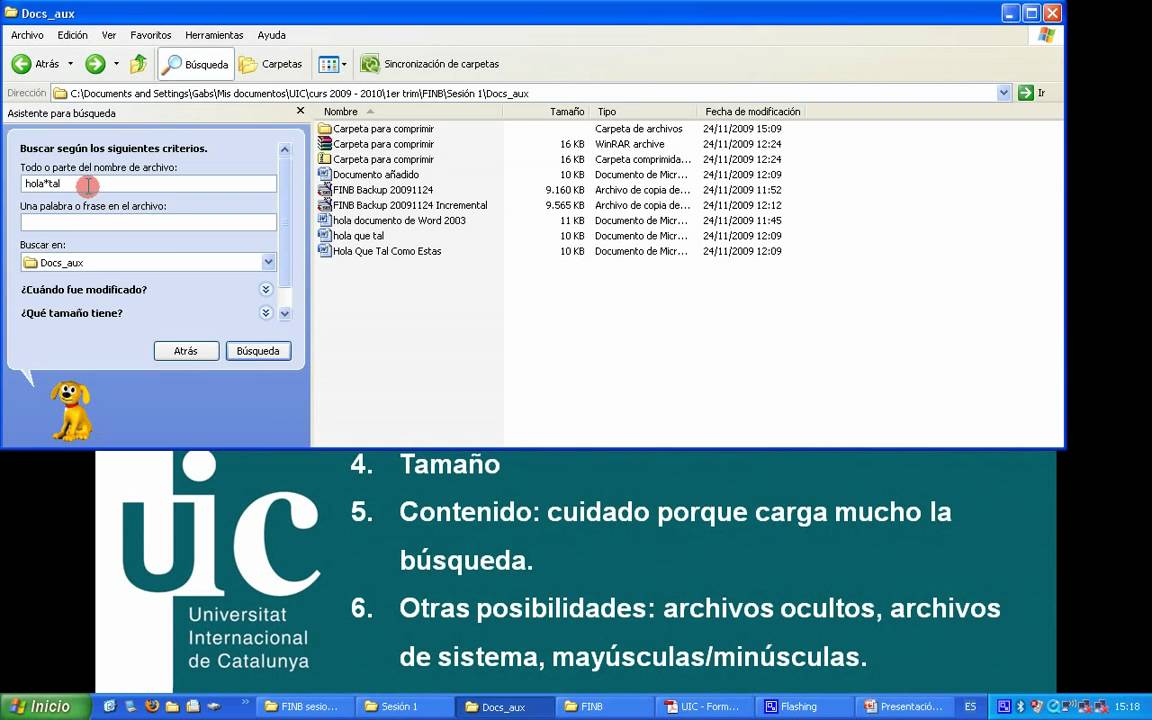
Task: Close the Asistente para búsqueda pane
Action: coord(300,111)
